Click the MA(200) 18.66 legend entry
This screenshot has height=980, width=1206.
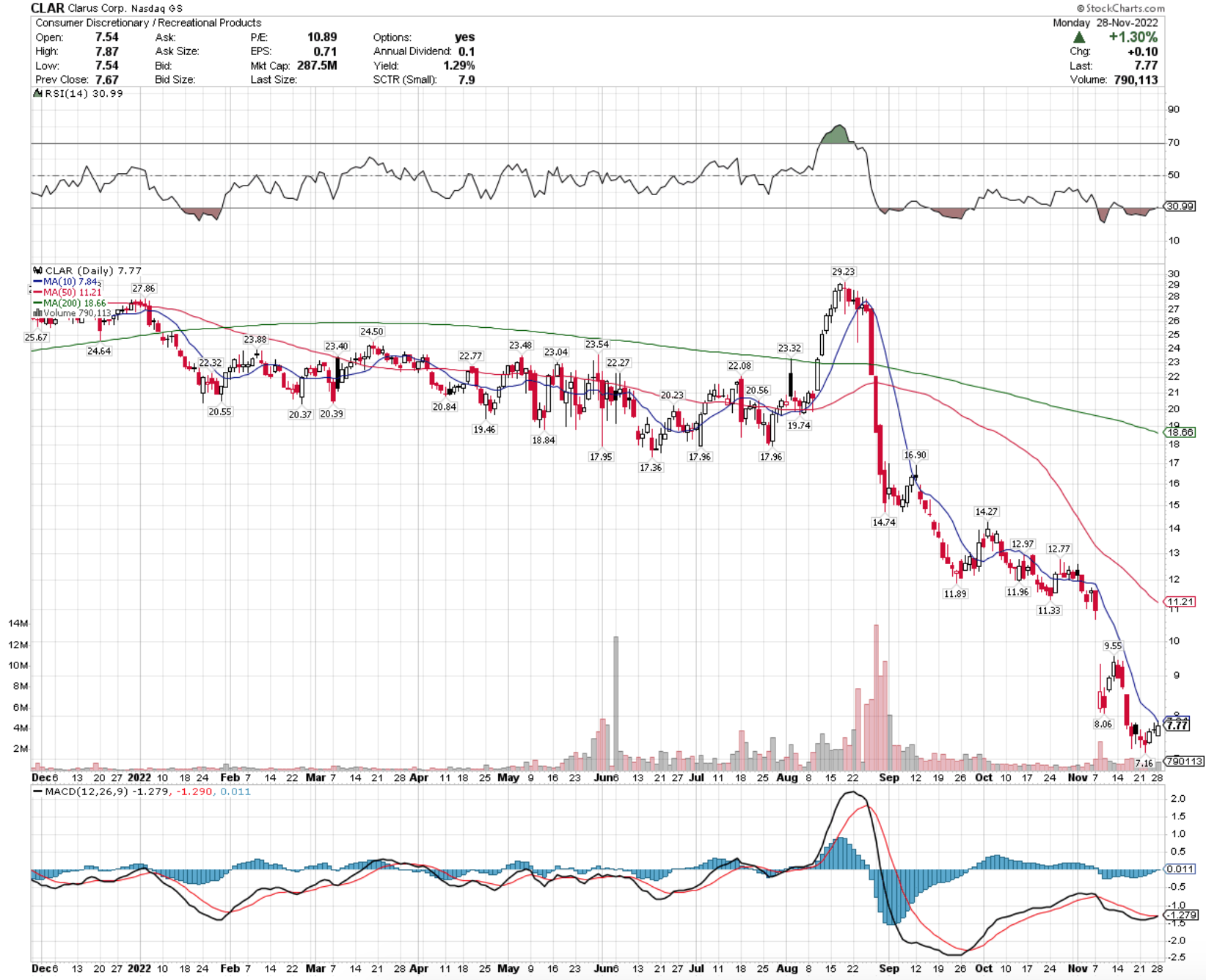pos(70,303)
